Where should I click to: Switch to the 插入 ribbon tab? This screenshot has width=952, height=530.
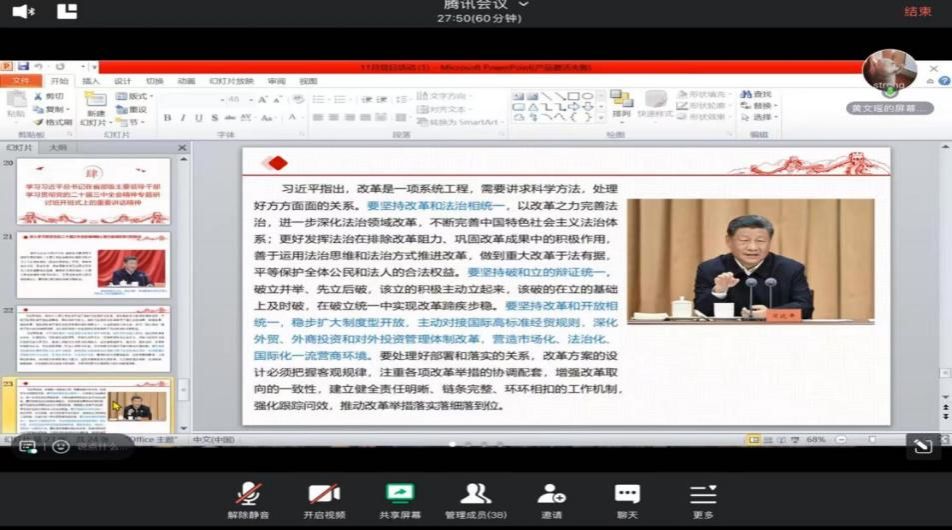(x=91, y=81)
